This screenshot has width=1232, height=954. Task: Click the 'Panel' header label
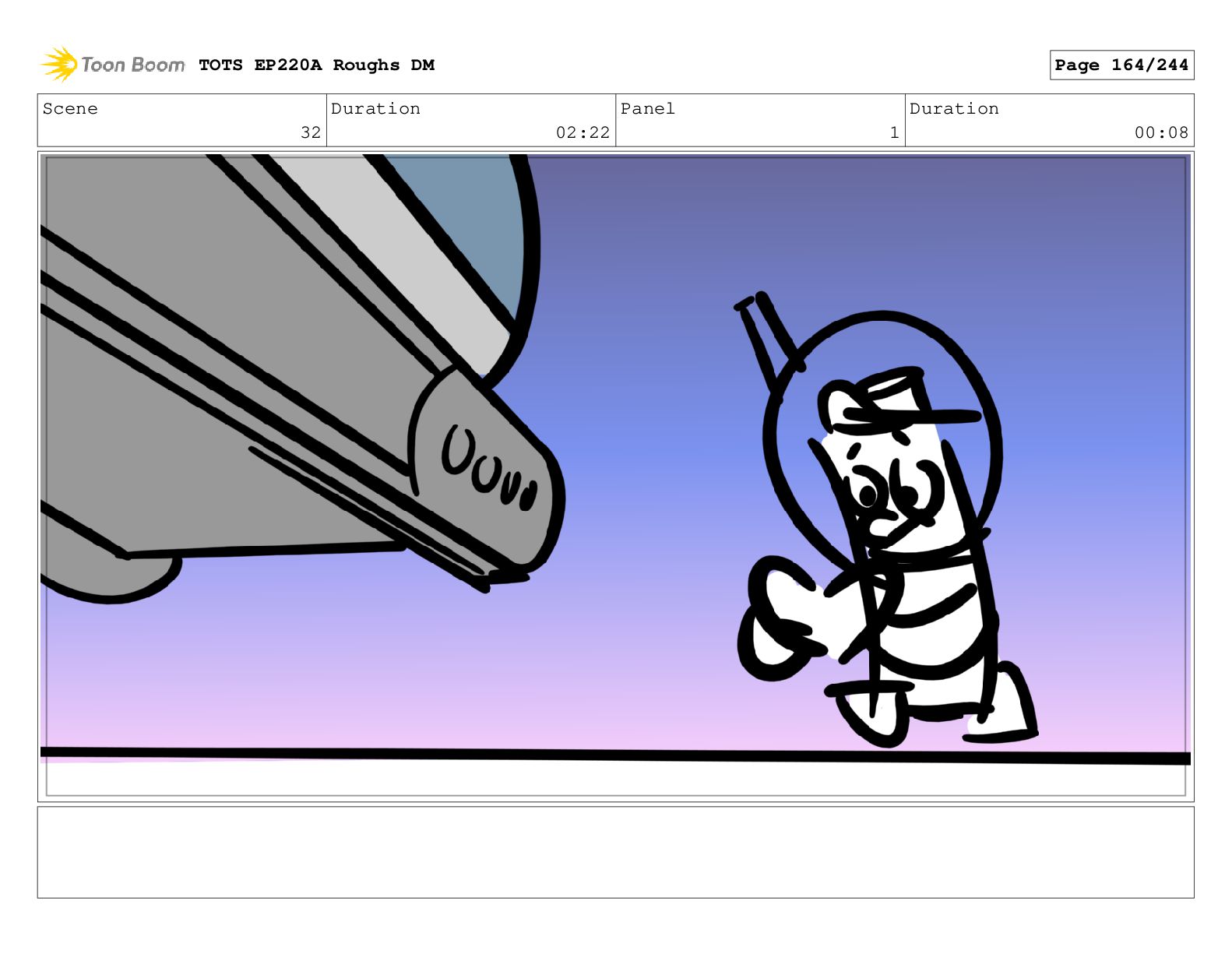tap(647, 108)
